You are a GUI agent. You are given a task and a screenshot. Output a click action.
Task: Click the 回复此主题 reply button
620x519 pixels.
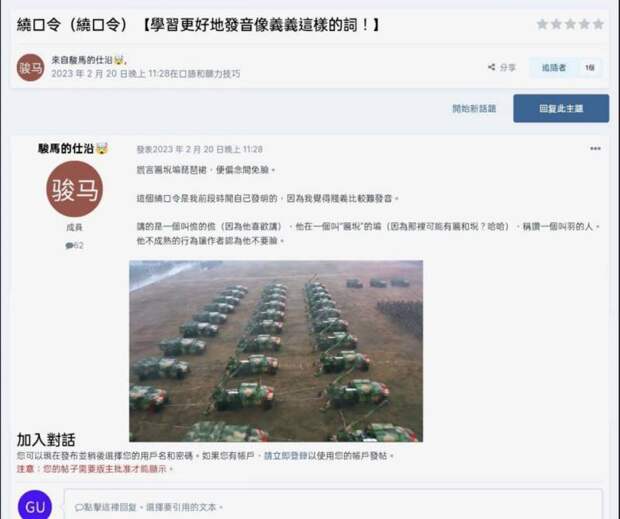pyautogui.click(x=561, y=108)
